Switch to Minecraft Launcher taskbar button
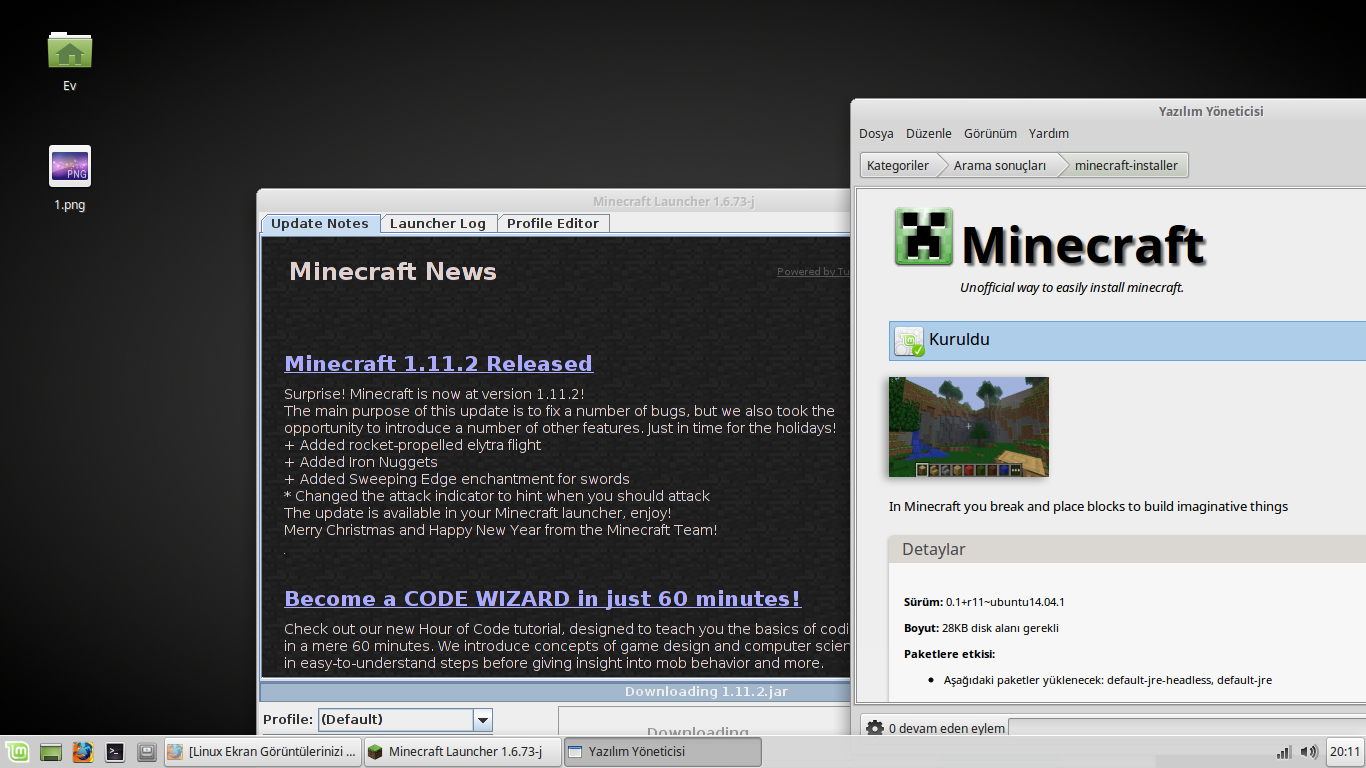This screenshot has width=1366, height=768. [x=461, y=751]
